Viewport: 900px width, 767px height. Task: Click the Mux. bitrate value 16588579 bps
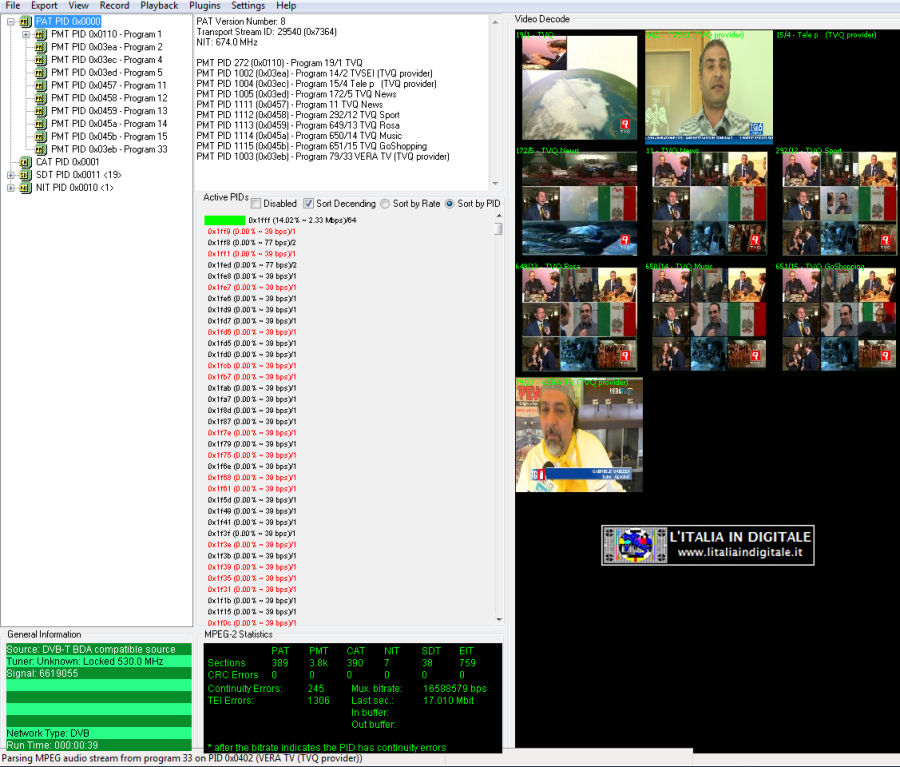pos(455,688)
